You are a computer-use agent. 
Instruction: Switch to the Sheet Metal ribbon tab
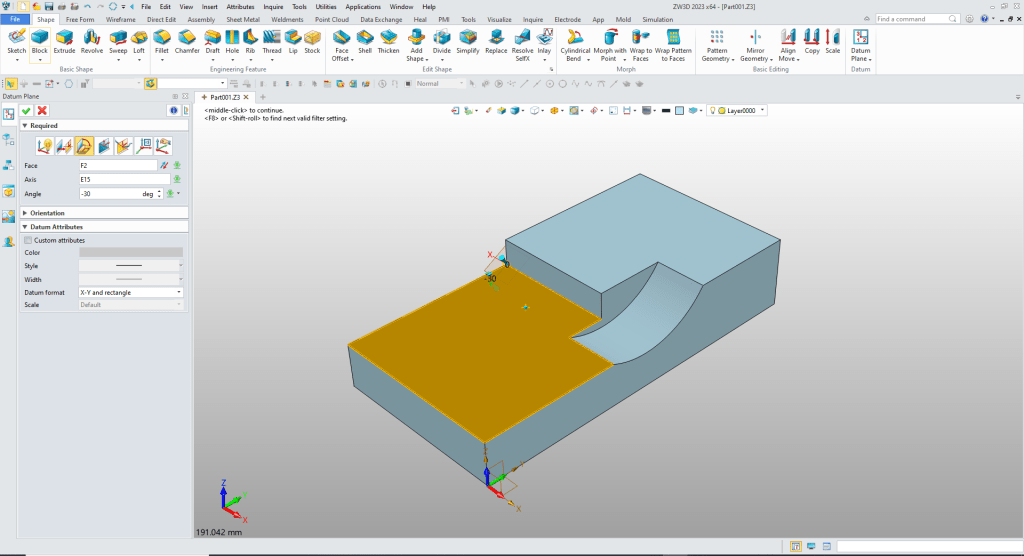(241, 19)
